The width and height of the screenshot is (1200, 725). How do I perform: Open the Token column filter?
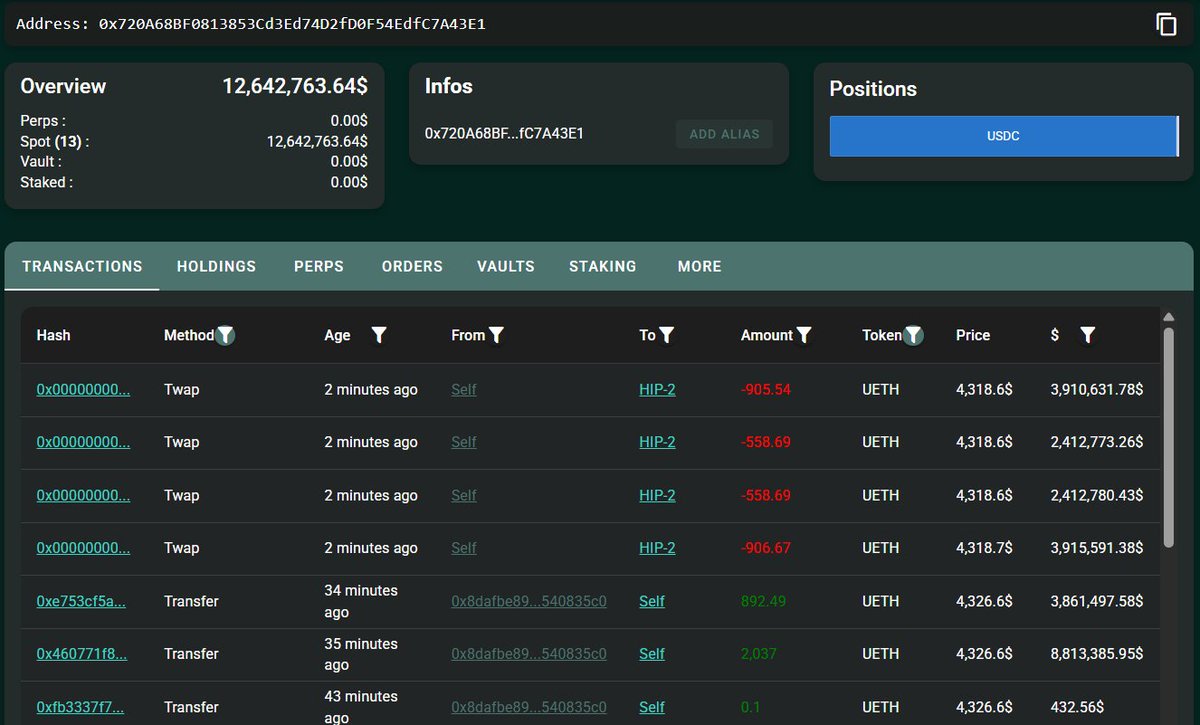click(914, 336)
